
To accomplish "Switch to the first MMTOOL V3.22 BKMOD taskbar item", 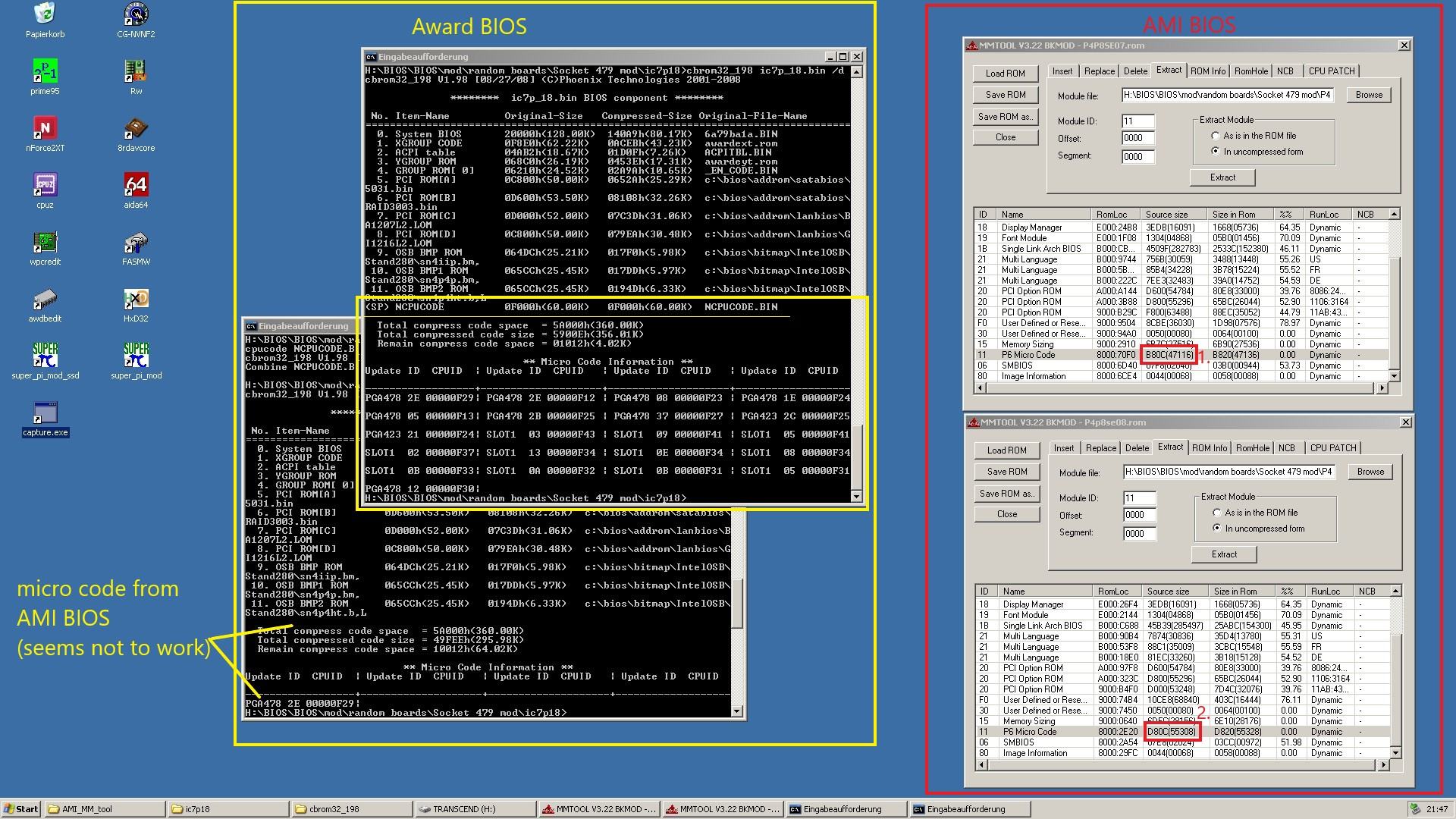I will point(599,809).
